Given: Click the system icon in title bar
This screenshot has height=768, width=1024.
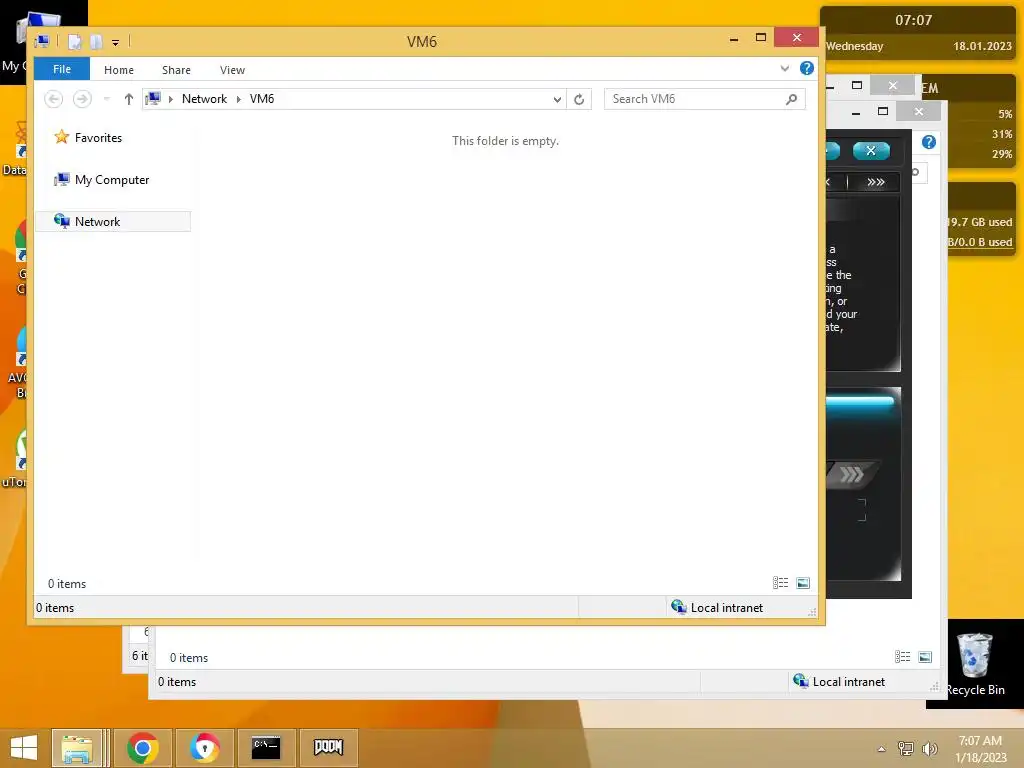Looking at the screenshot, I should pos(42,42).
